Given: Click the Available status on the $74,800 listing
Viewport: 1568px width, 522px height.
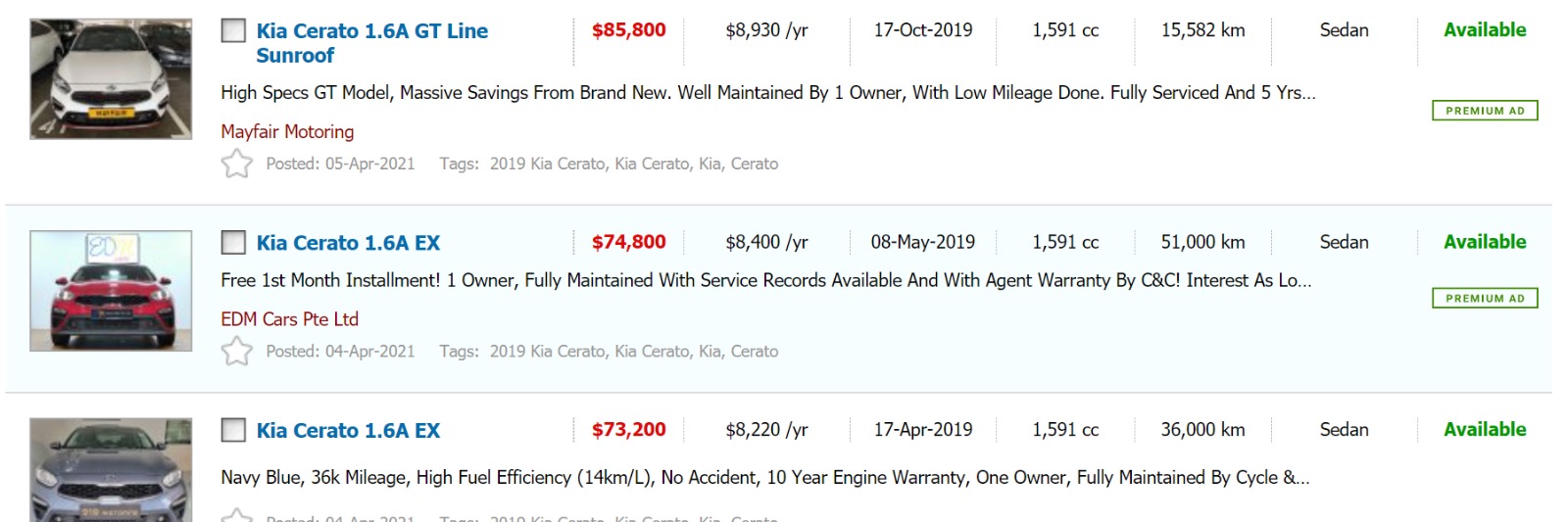Looking at the screenshot, I should point(1485,242).
